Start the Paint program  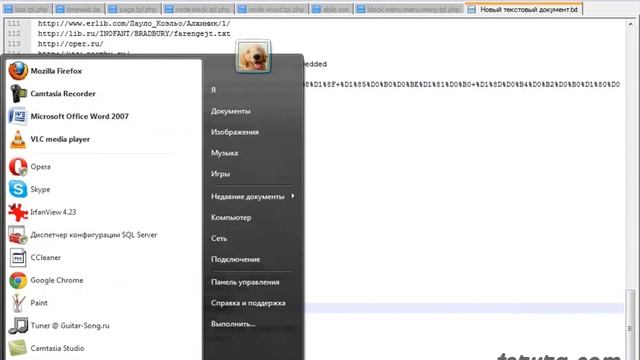tap(39, 303)
